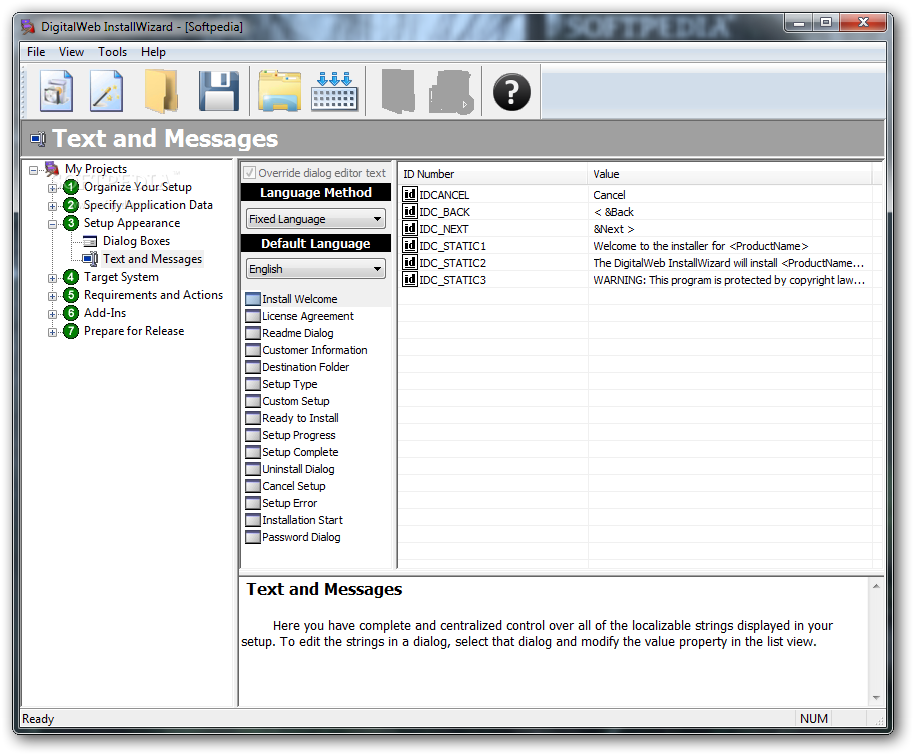Open the View menu
Viewport: 914px width, 755px height.
coord(71,52)
